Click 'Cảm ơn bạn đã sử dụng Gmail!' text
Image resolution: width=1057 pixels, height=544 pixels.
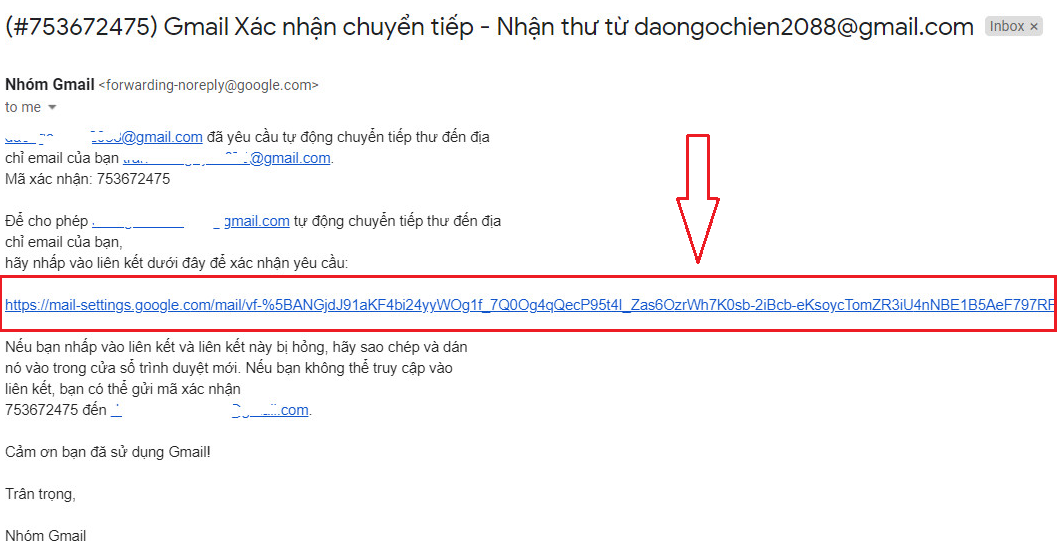point(108,451)
